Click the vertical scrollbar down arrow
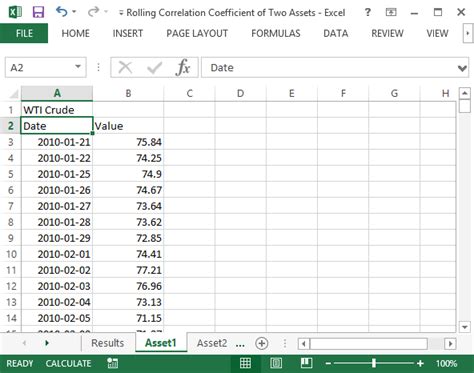 [465, 327]
